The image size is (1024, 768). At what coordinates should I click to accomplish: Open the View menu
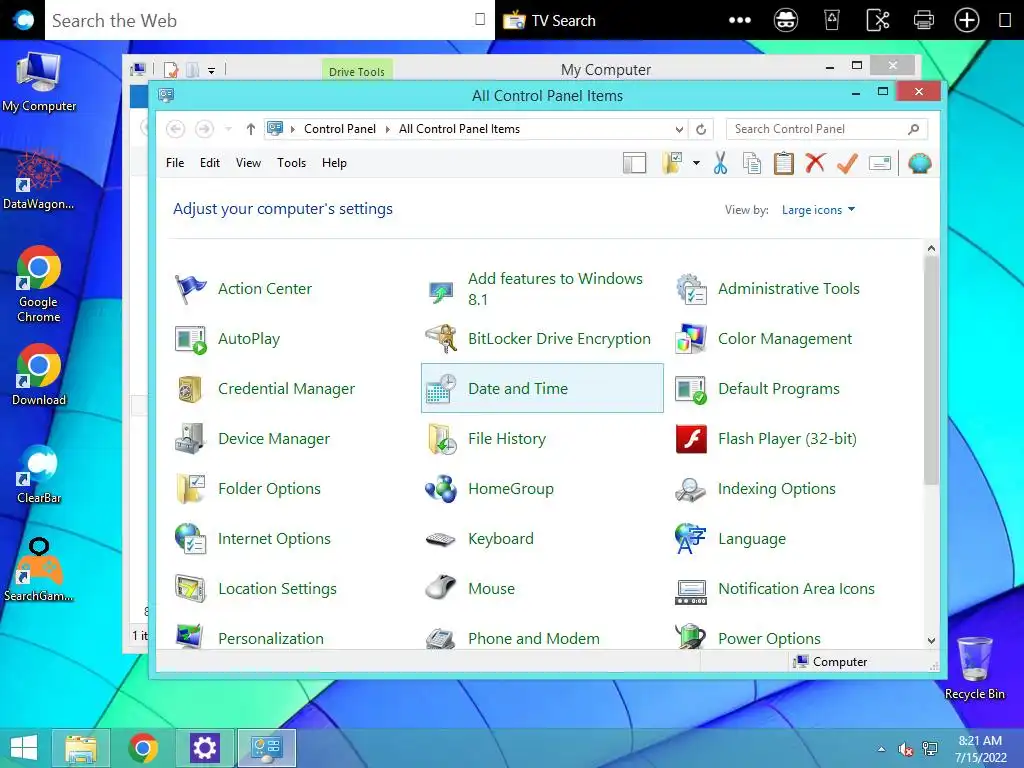tap(248, 163)
